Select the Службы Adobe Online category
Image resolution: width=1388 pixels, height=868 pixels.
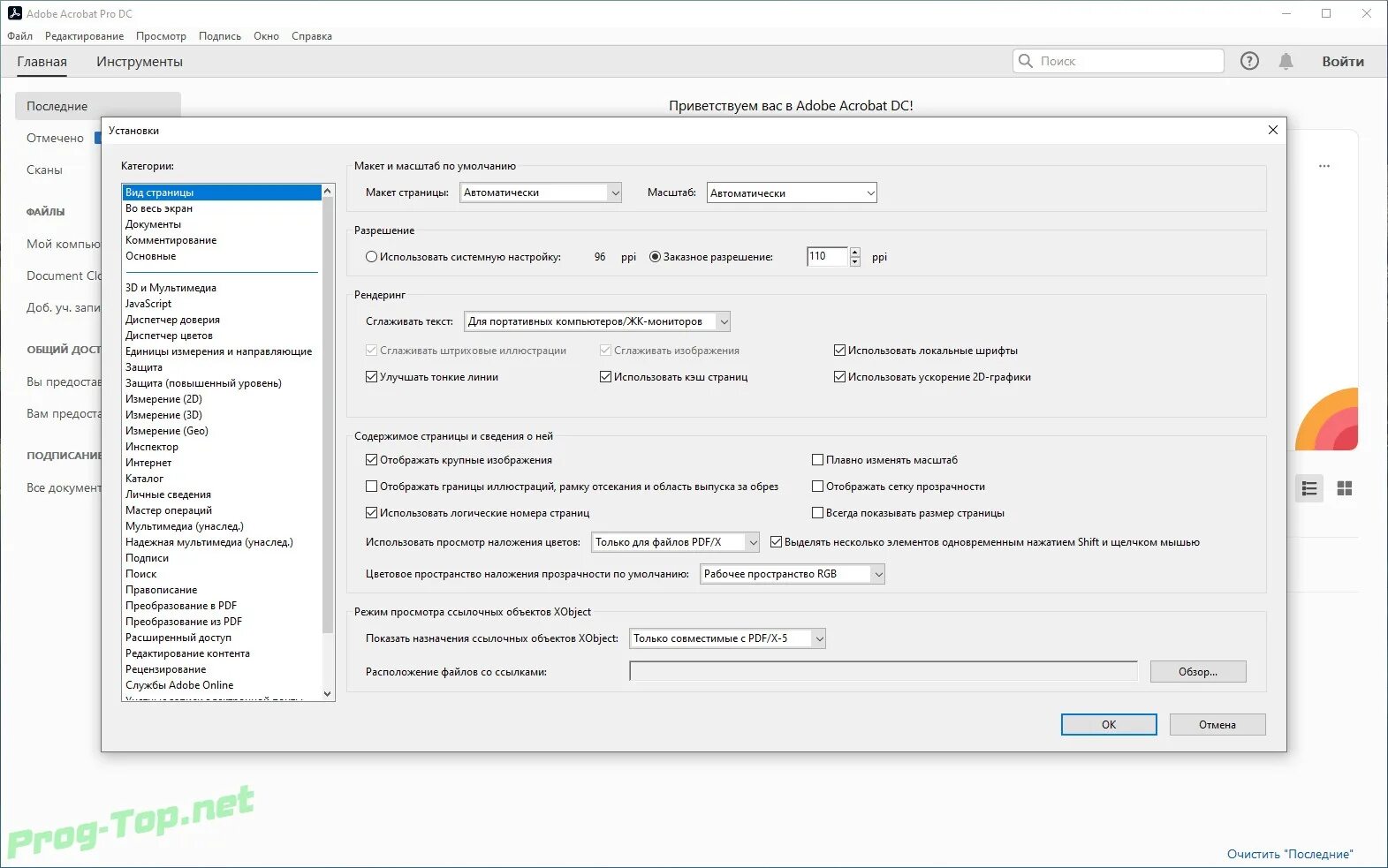[222, 685]
